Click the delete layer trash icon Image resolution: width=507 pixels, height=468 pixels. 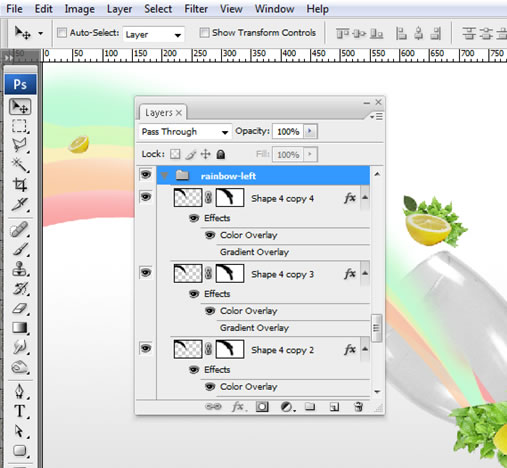[x=358, y=407]
